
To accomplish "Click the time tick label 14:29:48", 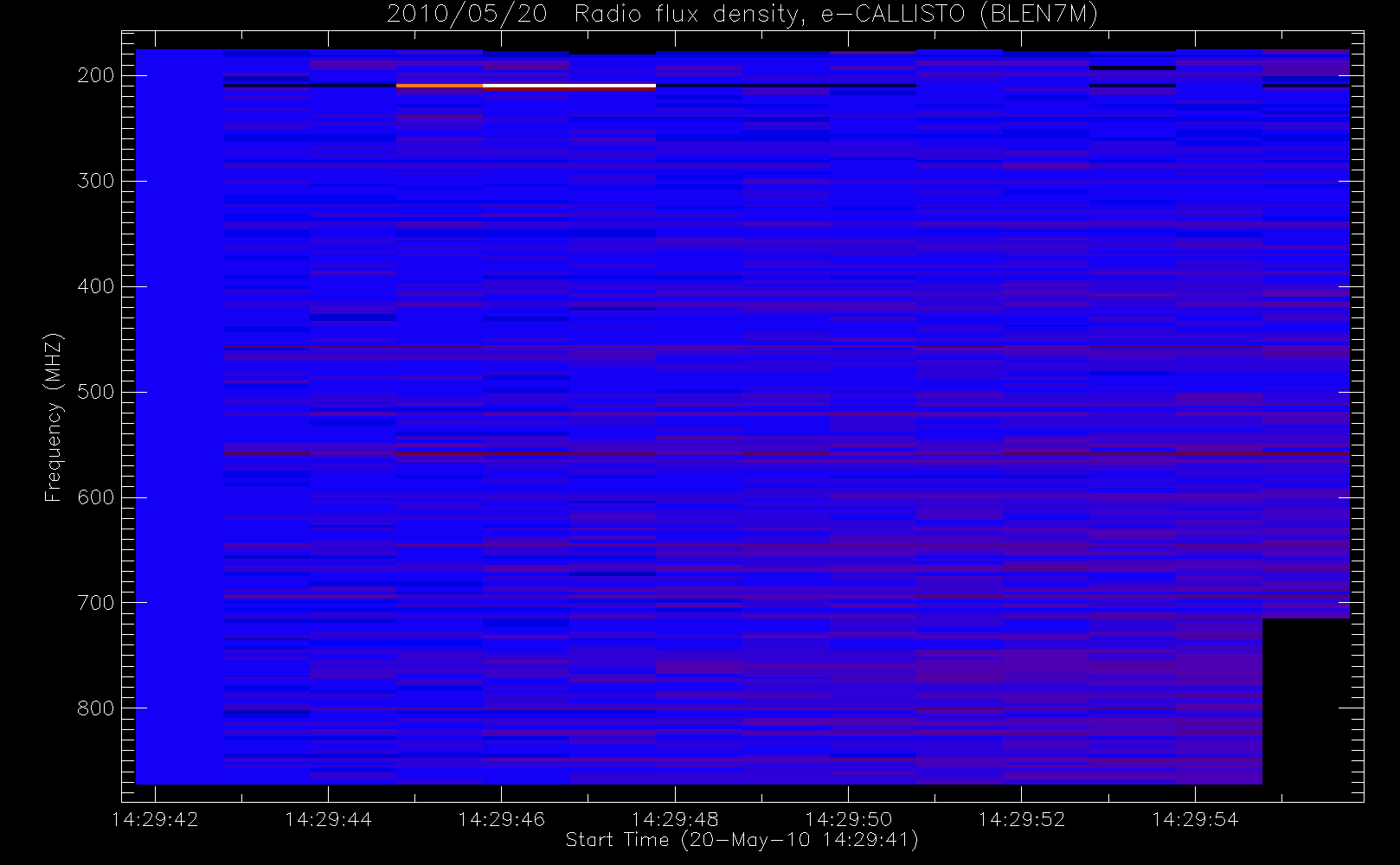I will pos(675,819).
